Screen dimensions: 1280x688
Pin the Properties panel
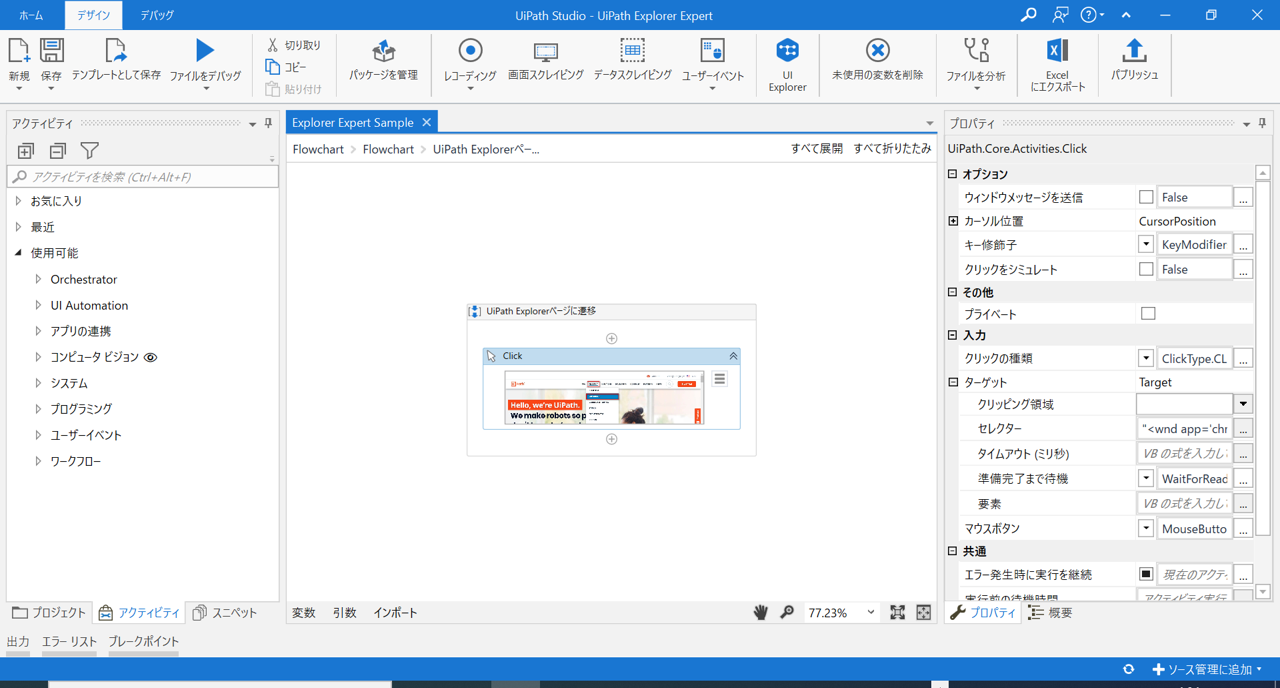pyautogui.click(x=1262, y=123)
